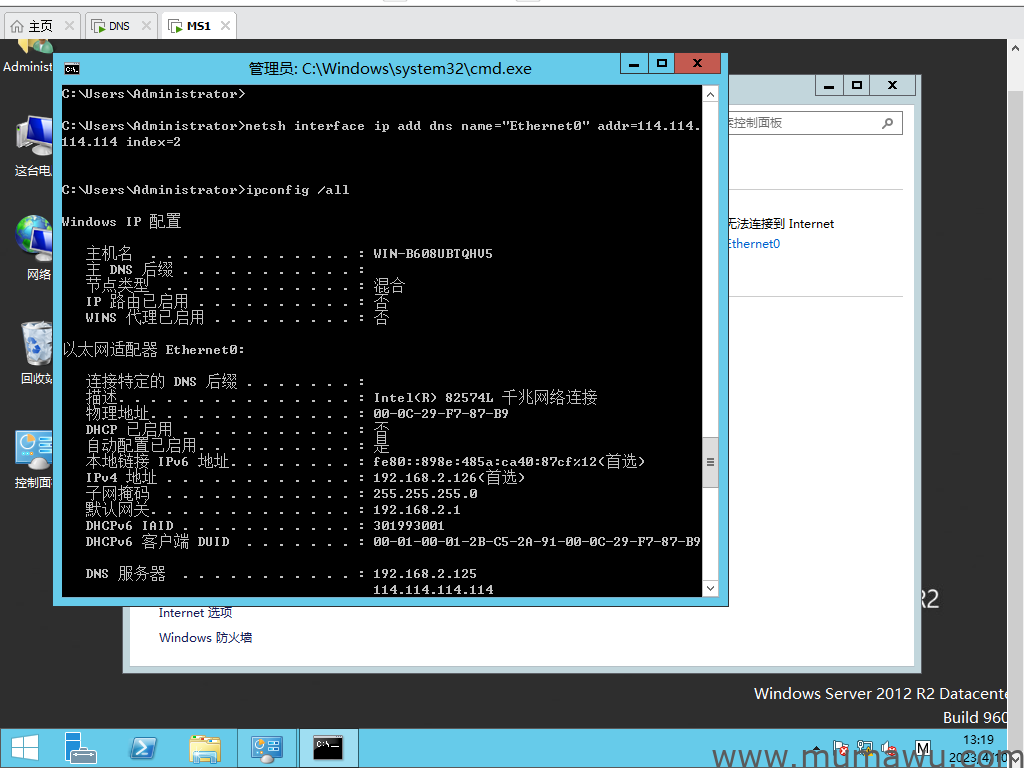Open the Internet 选项 link
The height and width of the screenshot is (768, 1024).
[195, 613]
